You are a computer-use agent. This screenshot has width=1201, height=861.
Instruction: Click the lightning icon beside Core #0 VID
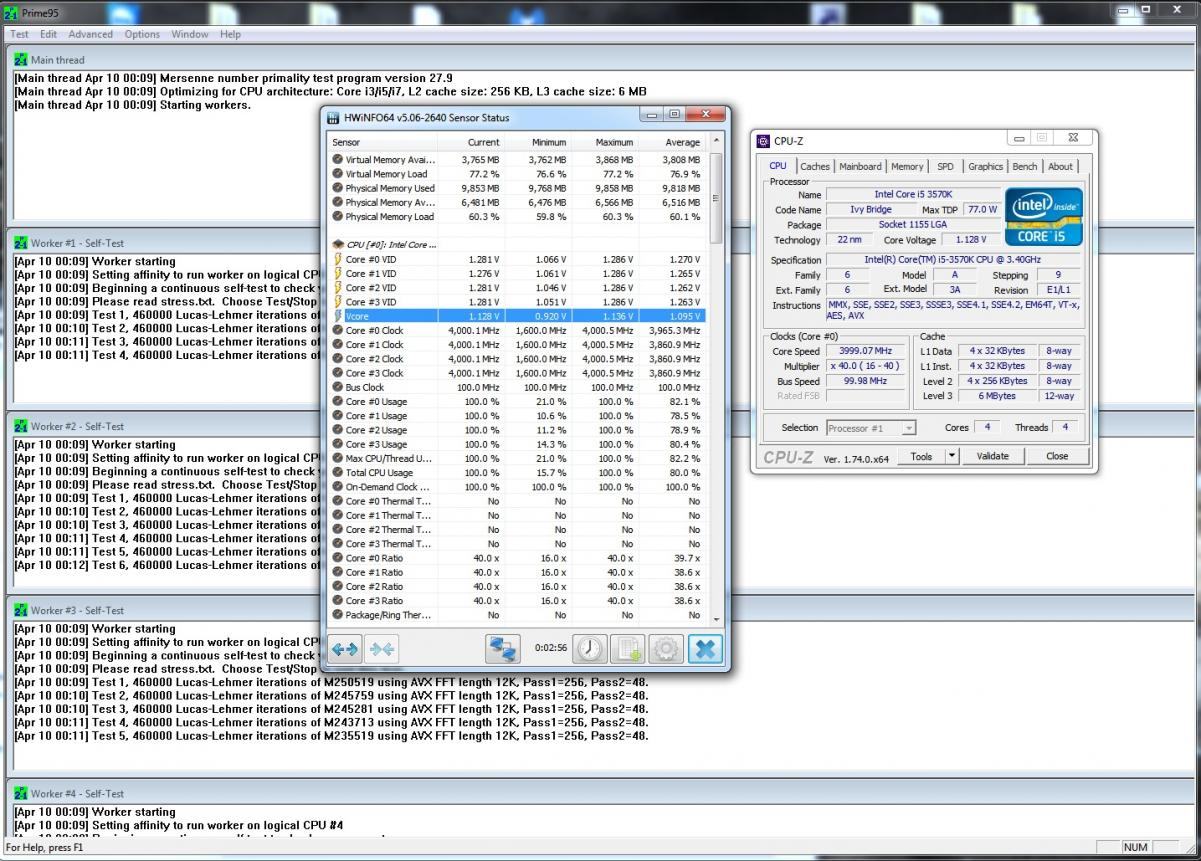[x=338, y=259]
